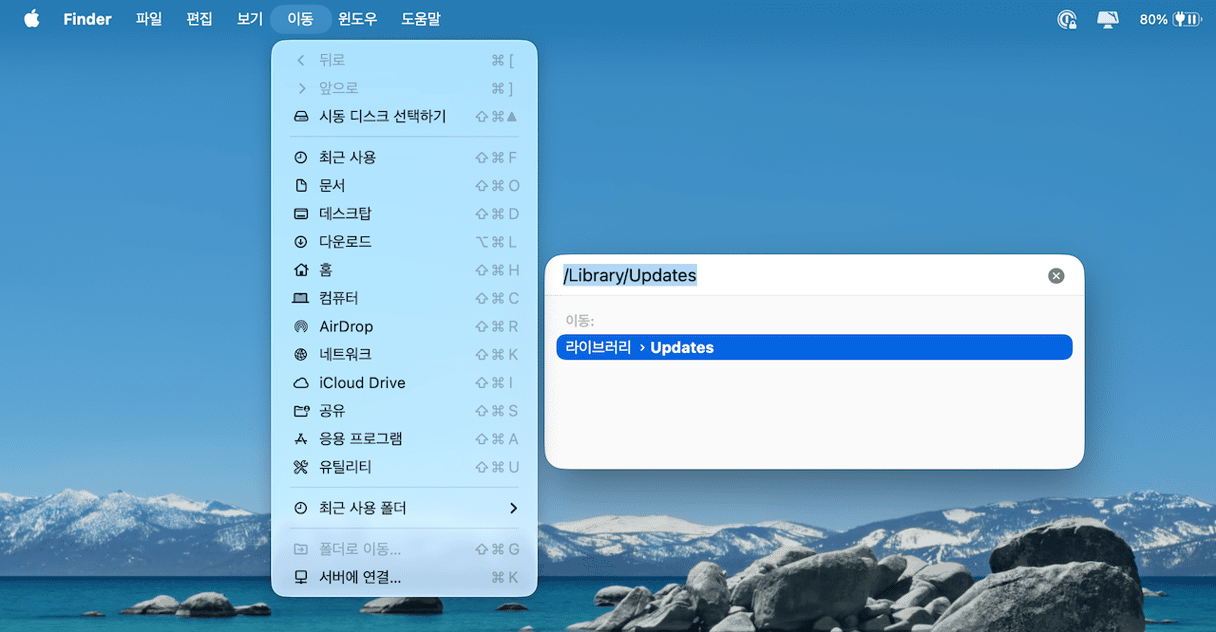The width and height of the screenshot is (1216, 632).
Task: Click the shared folder icon beside 공유
Action: click(301, 410)
